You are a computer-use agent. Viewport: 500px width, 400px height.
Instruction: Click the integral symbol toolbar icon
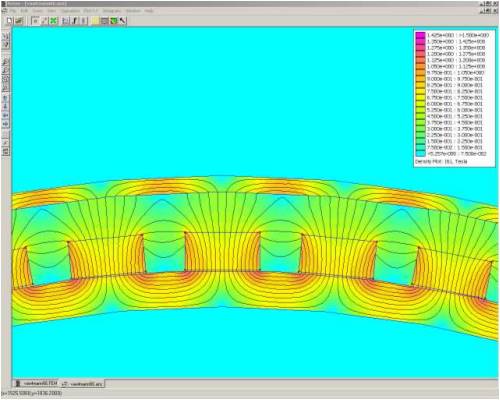pyautogui.click(x=74, y=21)
